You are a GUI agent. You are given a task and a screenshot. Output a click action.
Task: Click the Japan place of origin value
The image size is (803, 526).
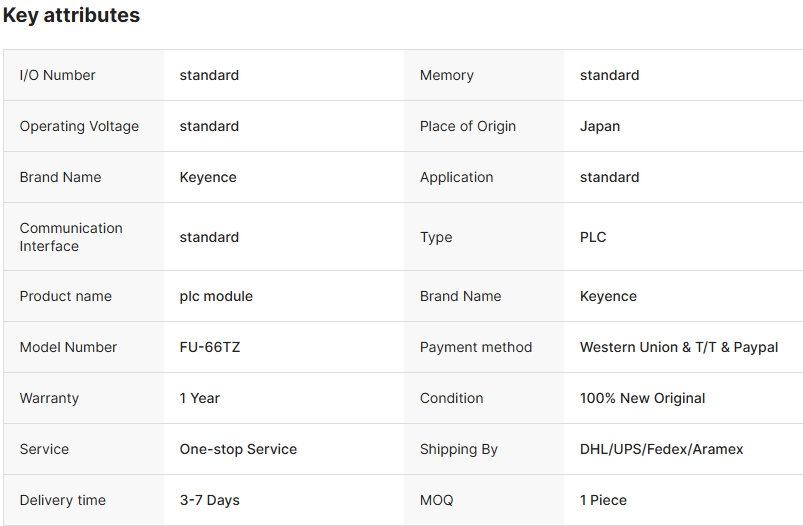[600, 126]
